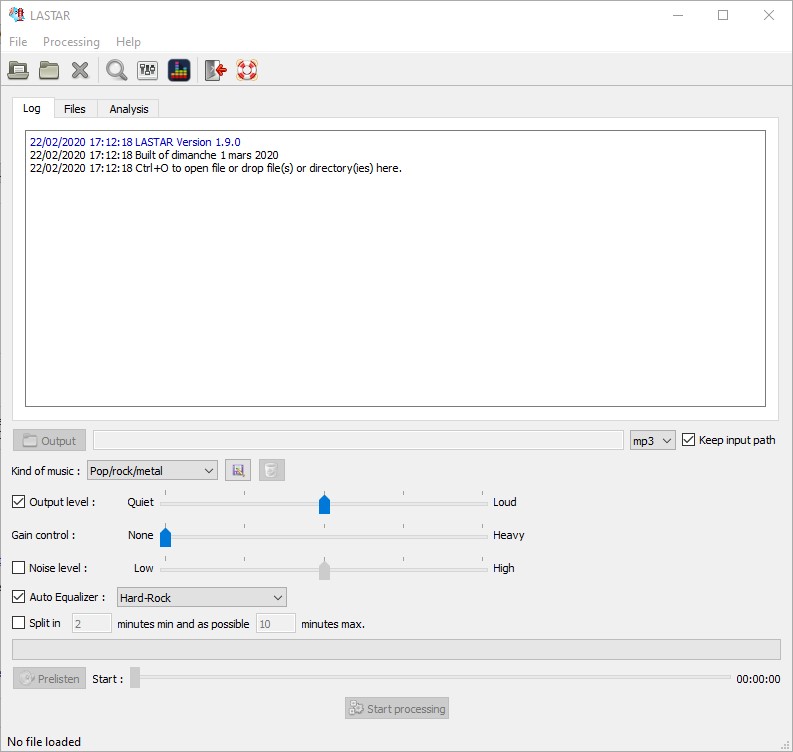Switch to the Log tab
The width and height of the screenshot is (793, 752).
(32, 108)
